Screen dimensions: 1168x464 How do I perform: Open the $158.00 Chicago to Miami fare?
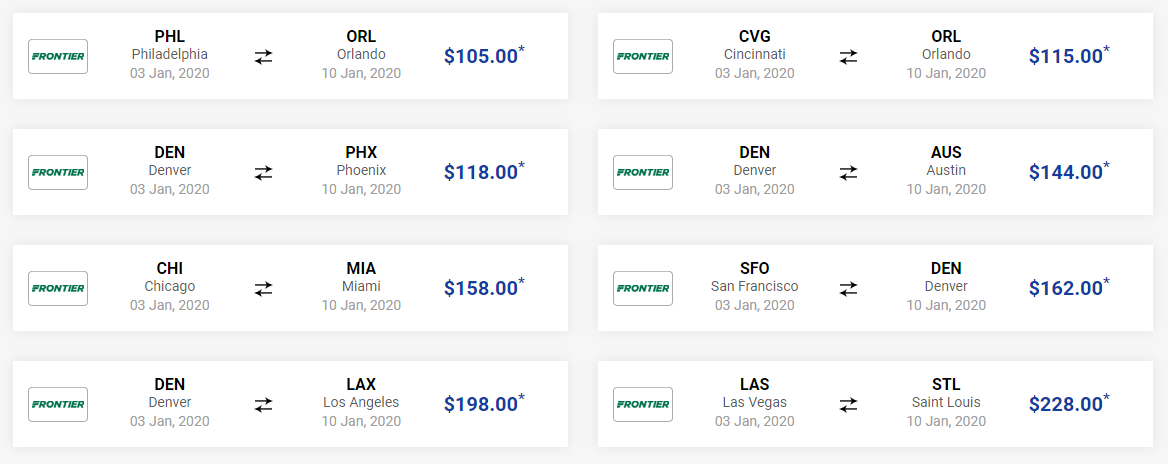484,288
